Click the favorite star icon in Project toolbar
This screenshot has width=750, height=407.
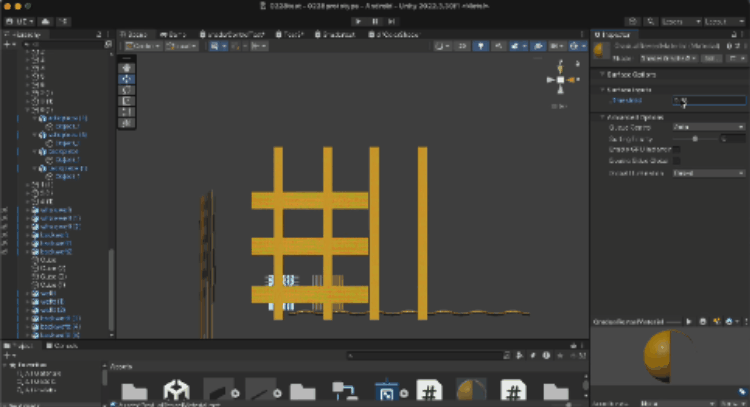pos(560,355)
